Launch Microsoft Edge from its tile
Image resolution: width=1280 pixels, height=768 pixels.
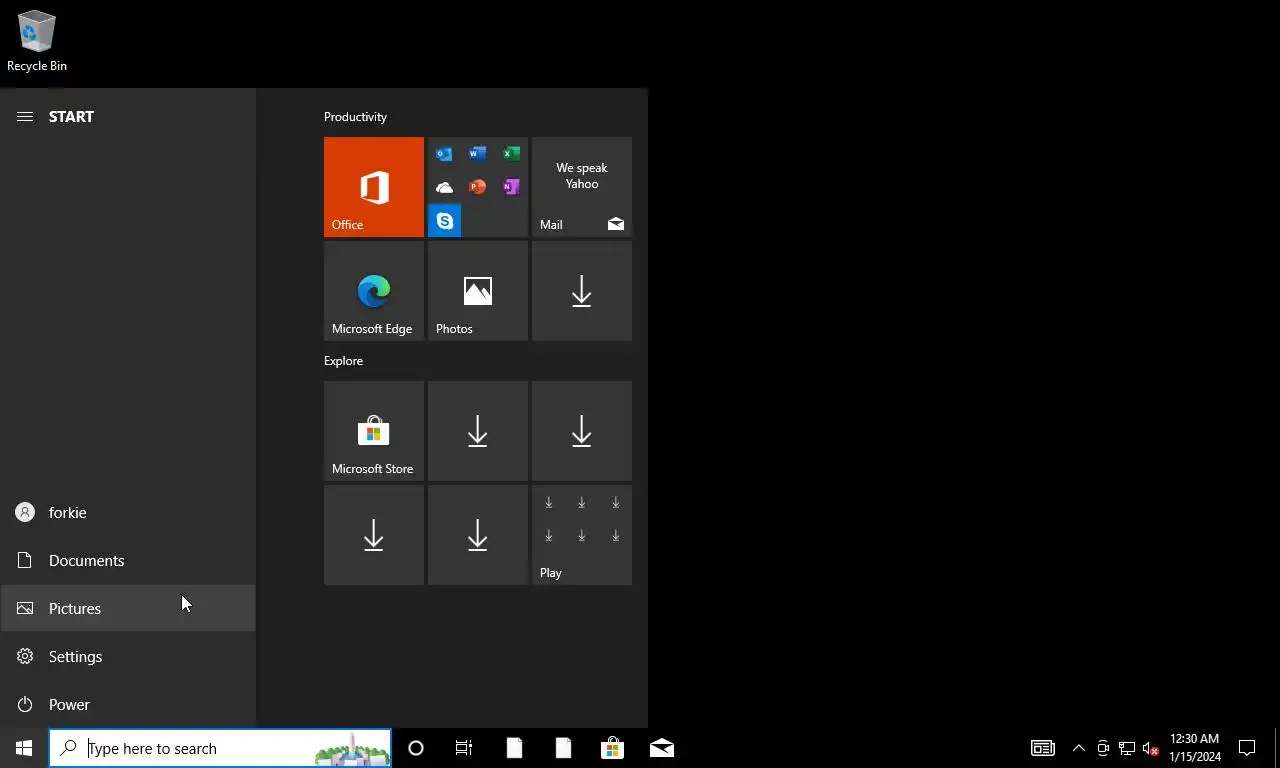coord(374,291)
